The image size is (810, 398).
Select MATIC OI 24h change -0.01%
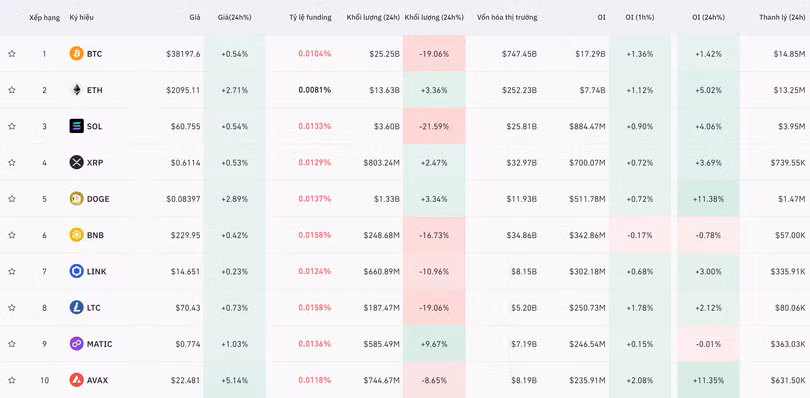click(x=708, y=344)
